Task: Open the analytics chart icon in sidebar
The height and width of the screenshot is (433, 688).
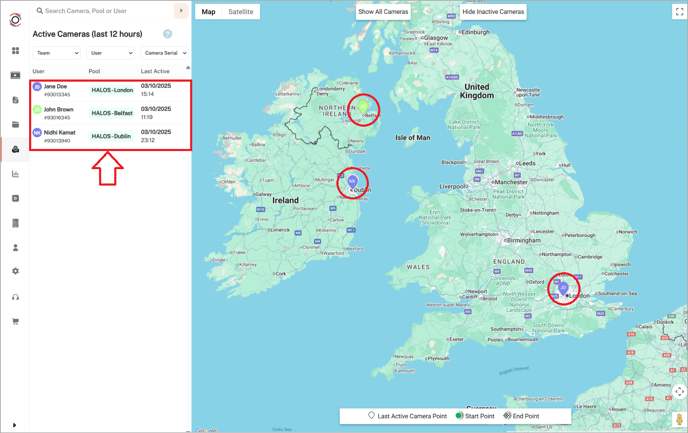Action: 15,174
